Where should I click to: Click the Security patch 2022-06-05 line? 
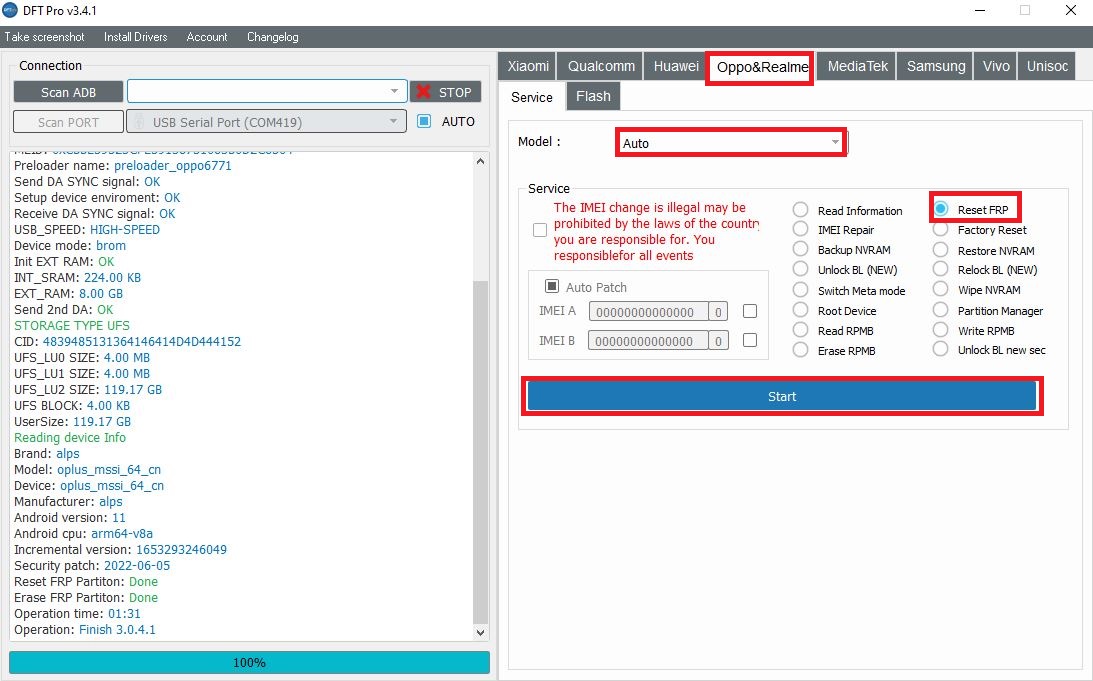coord(92,565)
